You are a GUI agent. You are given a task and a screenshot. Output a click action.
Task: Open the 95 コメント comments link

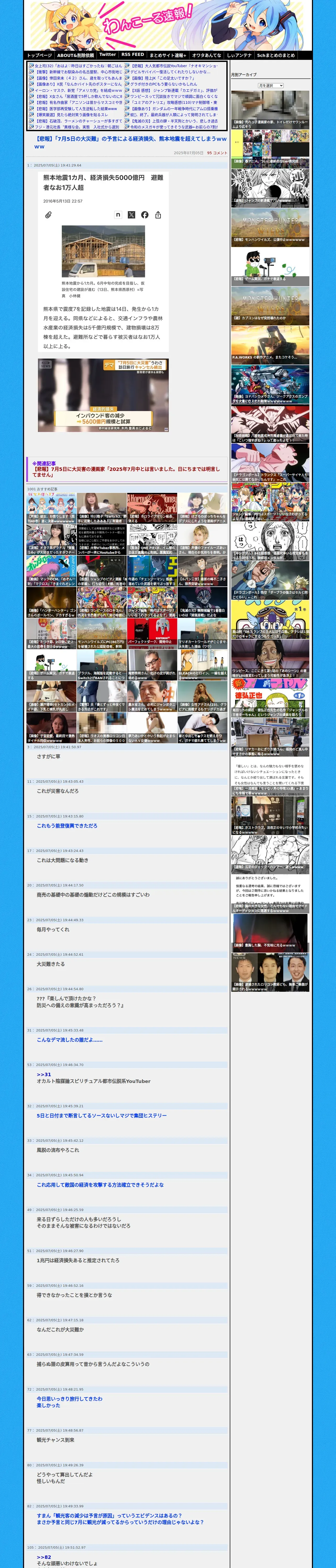coord(217,153)
